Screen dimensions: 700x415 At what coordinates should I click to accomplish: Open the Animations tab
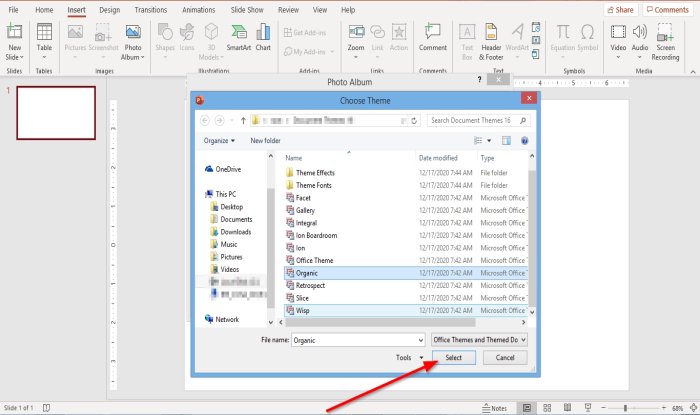199,9
